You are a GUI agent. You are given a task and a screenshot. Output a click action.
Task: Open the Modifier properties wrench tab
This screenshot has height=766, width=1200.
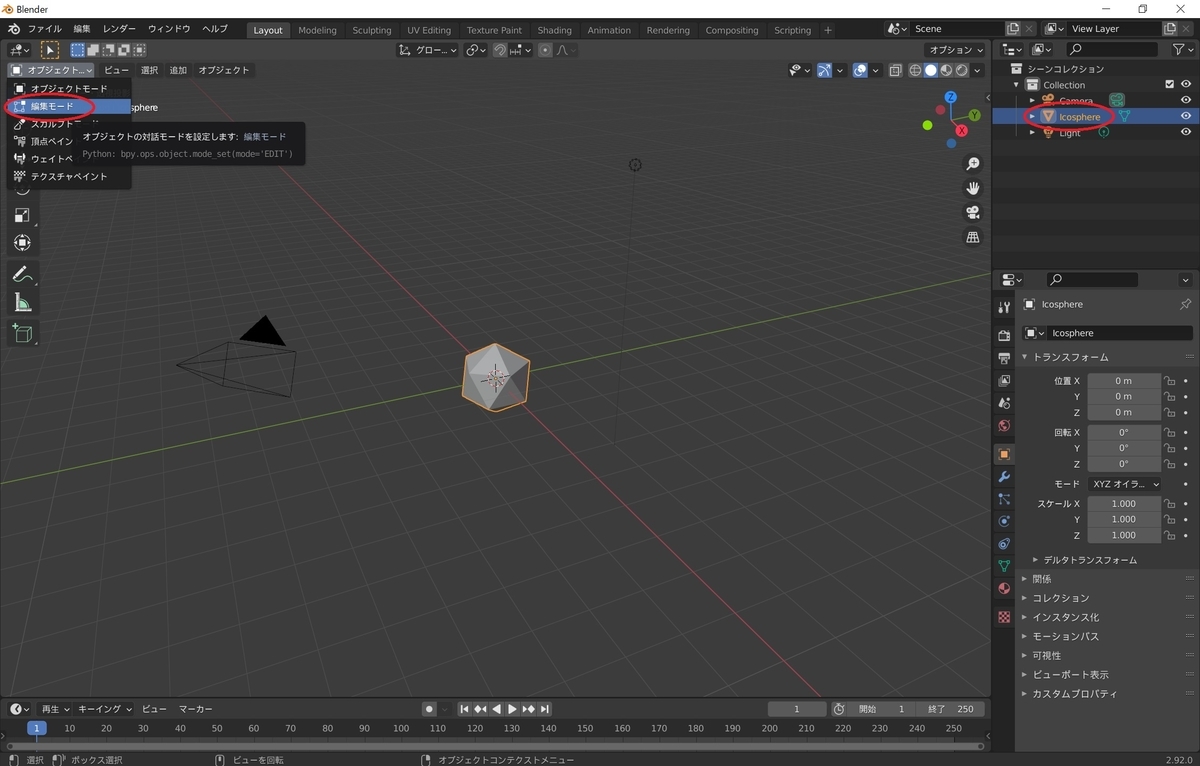[1004, 476]
